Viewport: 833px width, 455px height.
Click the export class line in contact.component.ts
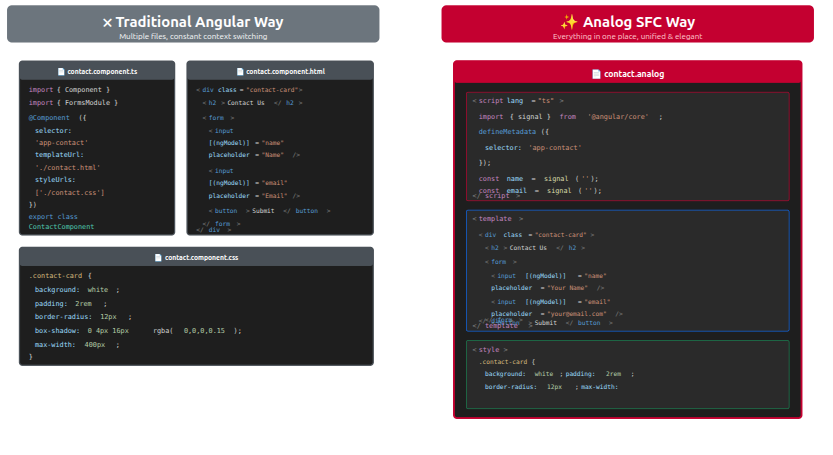click(53, 216)
